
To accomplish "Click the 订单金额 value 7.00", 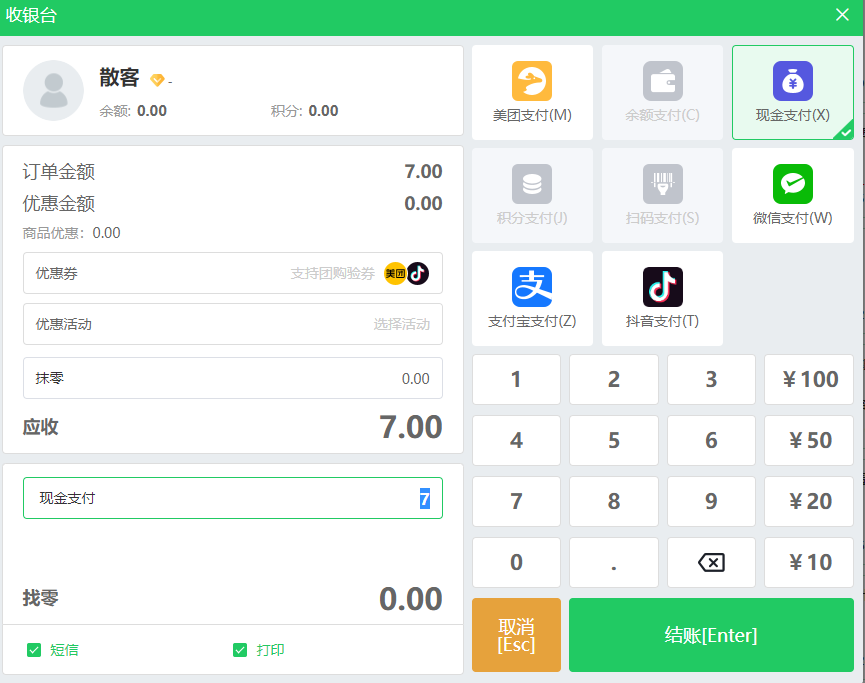I will [423, 172].
